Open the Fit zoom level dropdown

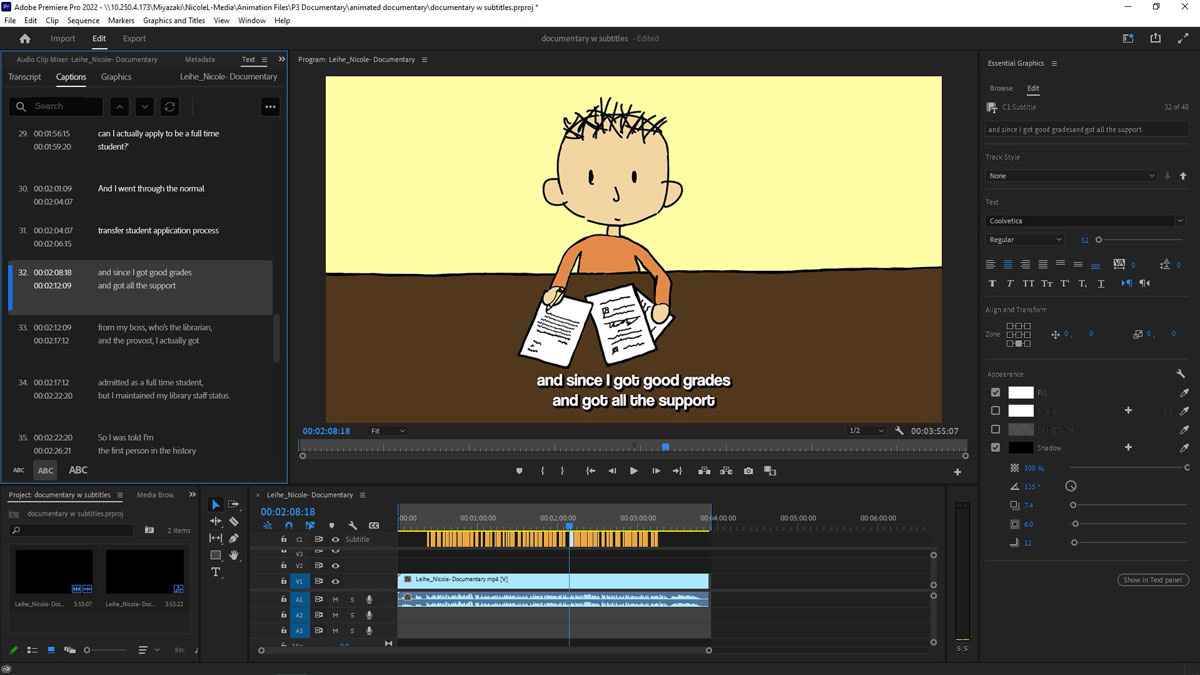[388, 431]
